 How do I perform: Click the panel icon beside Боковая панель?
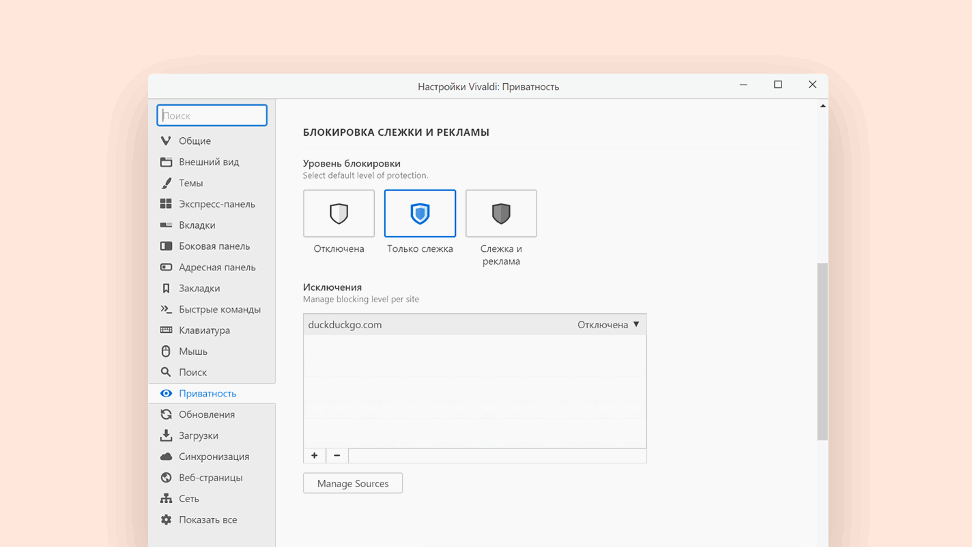(x=166, y=246)
